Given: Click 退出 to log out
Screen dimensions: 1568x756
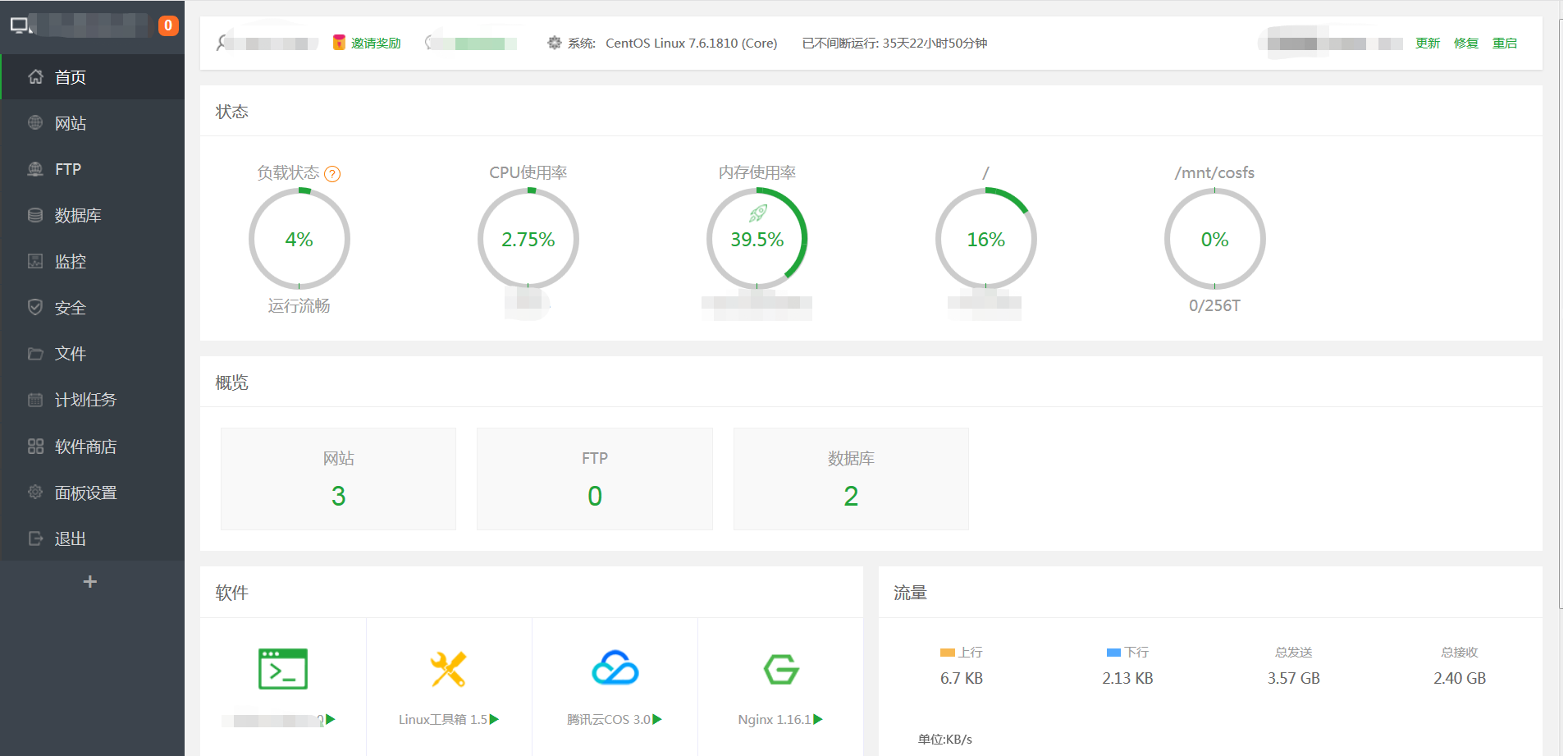Looking at the screenshot, I should pos(93,538).
